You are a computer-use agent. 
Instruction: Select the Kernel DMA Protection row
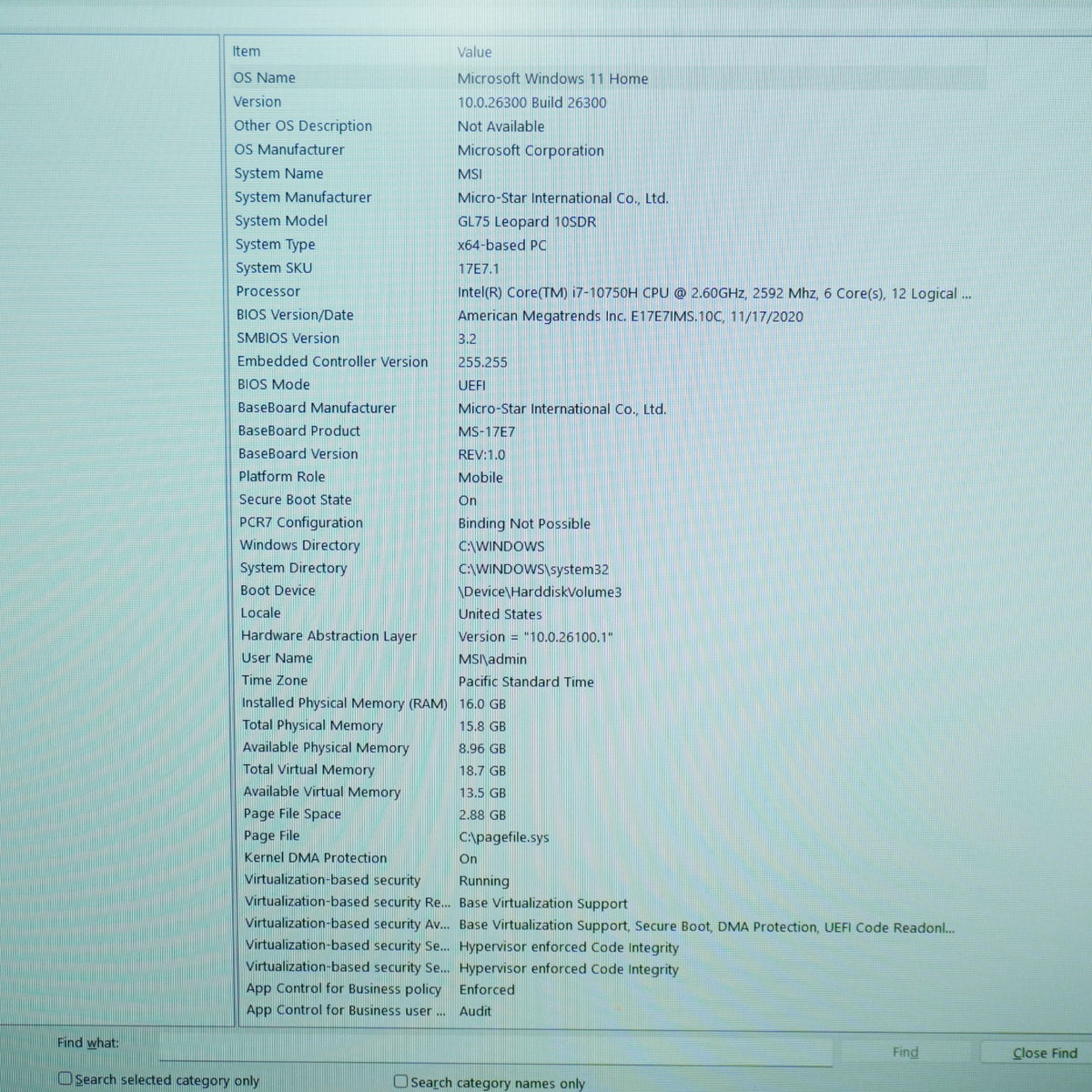click(608, 858)
